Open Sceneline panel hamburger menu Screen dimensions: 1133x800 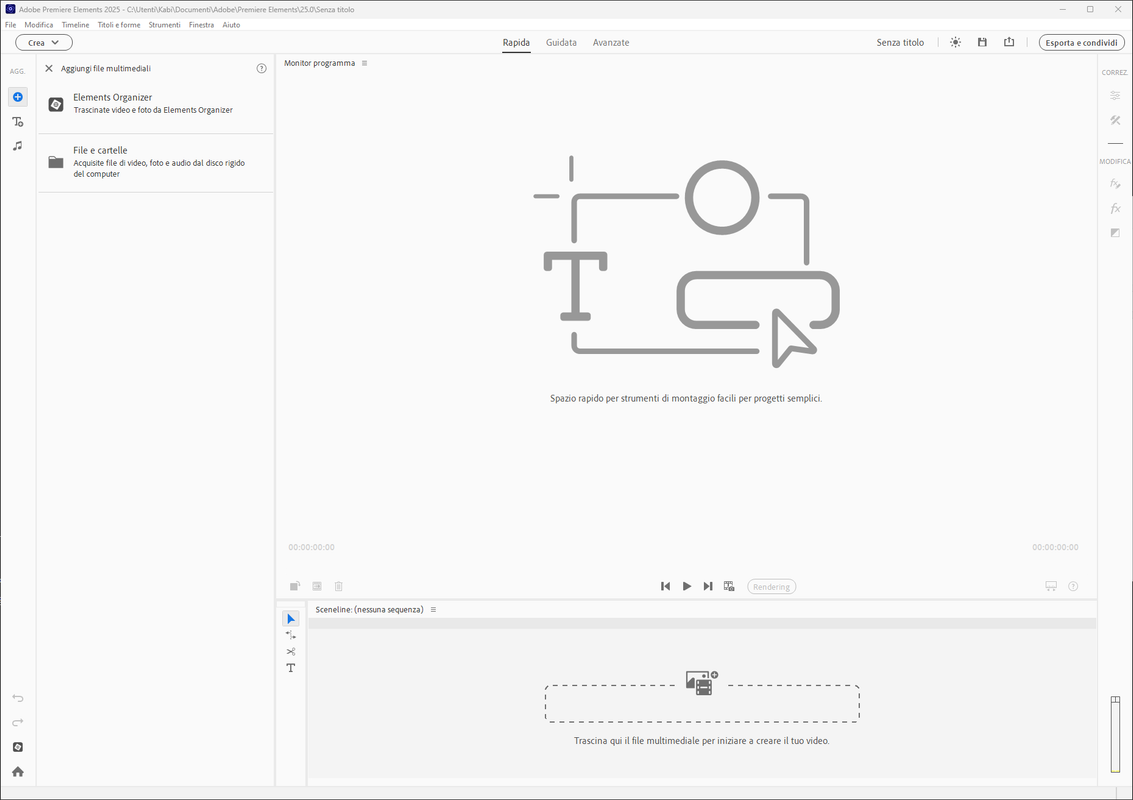click(434, 610)
